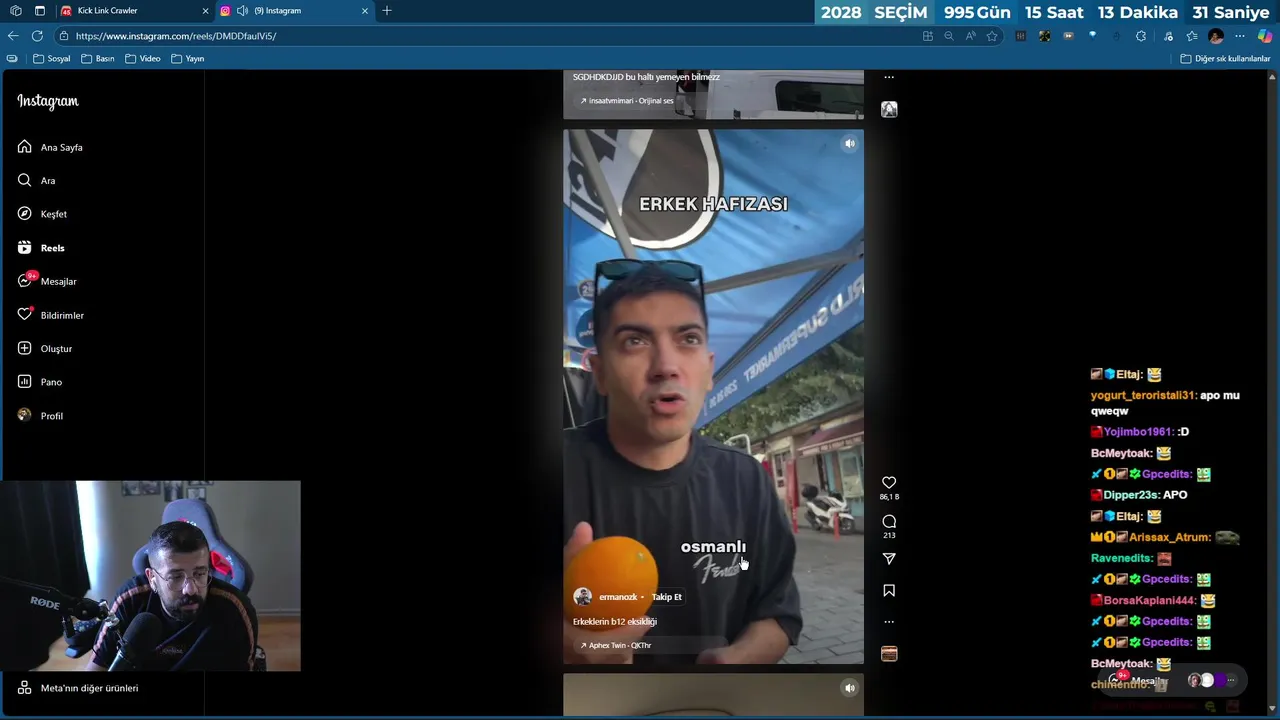Save the ermanozk reel with bookmark icon

coord(889,591)
